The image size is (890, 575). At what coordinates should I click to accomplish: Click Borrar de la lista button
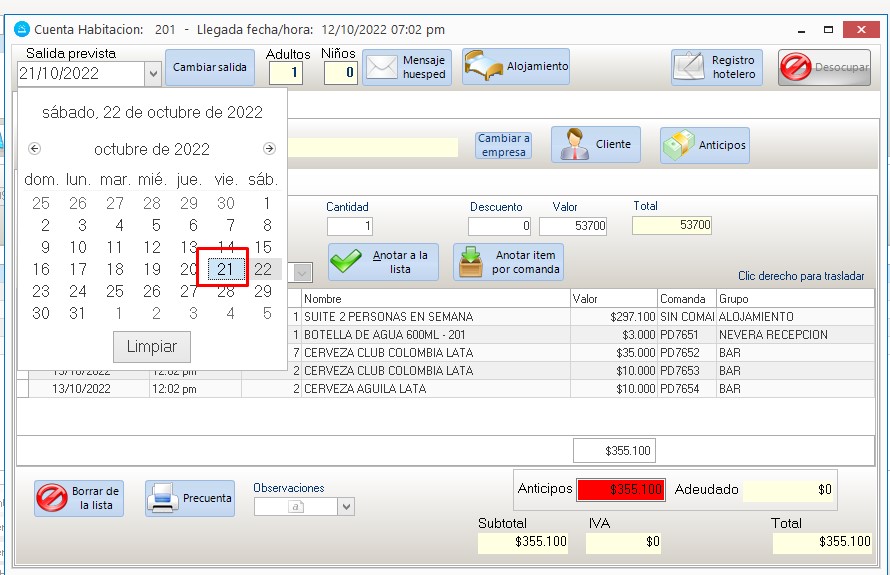coord(79,498)
